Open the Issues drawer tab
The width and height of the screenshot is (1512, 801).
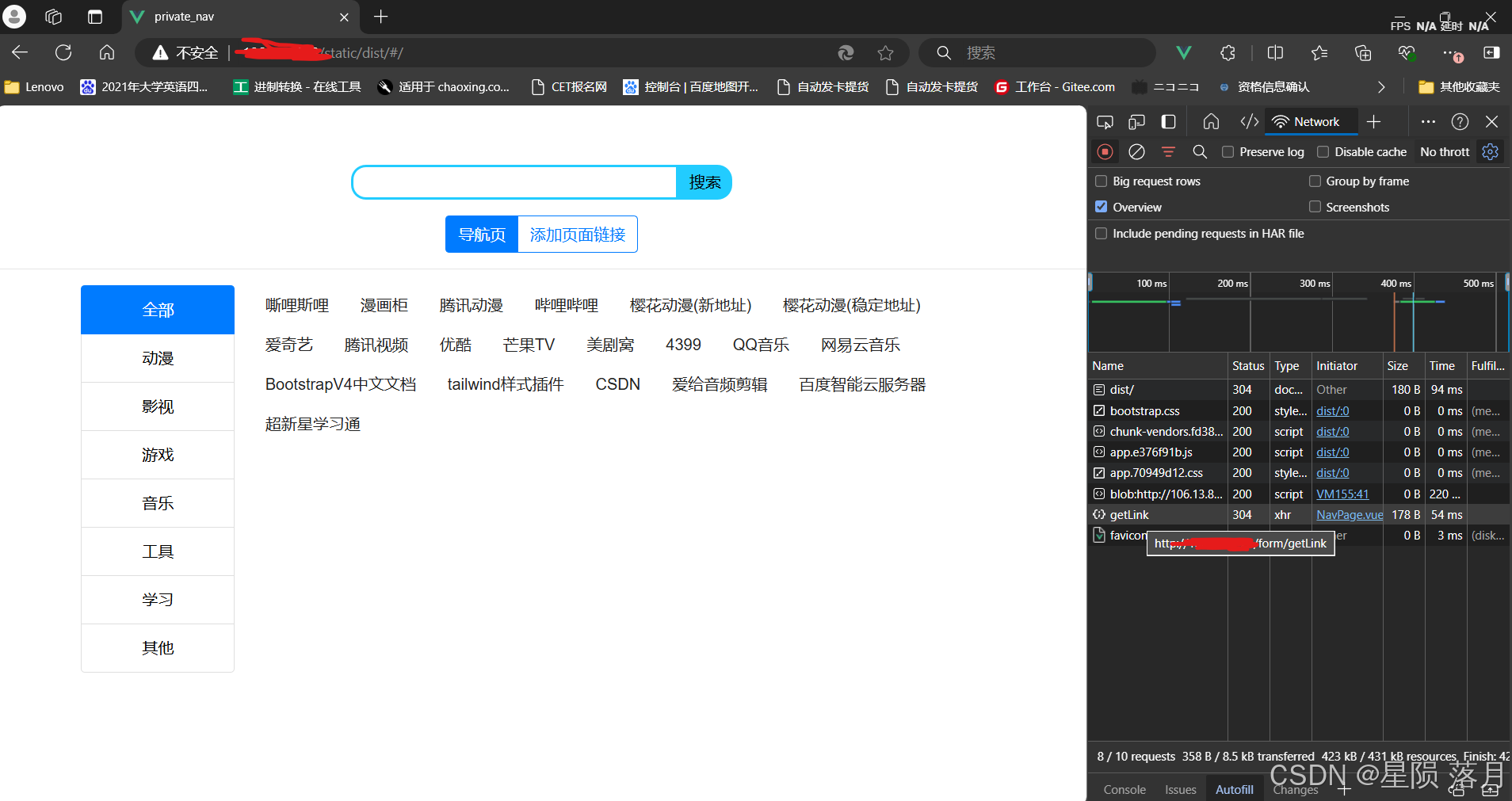click(x=1181, y=790)
